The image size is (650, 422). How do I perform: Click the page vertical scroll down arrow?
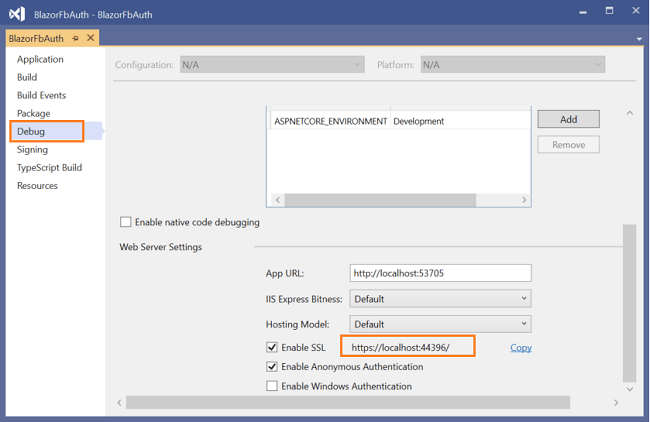(x=630, y=389)
